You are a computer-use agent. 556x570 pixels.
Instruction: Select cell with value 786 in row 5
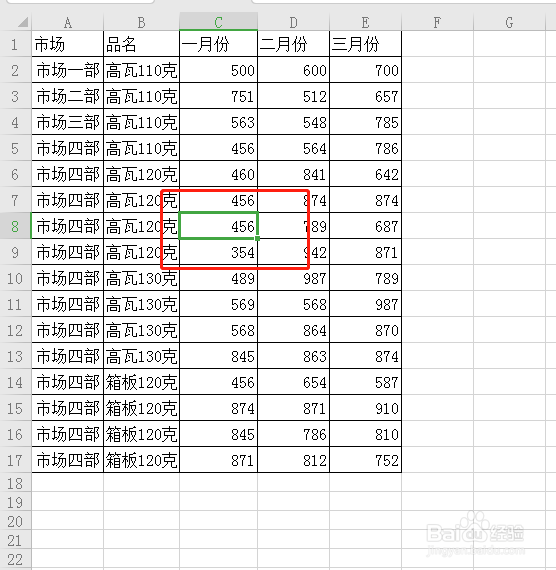(365, 148)
